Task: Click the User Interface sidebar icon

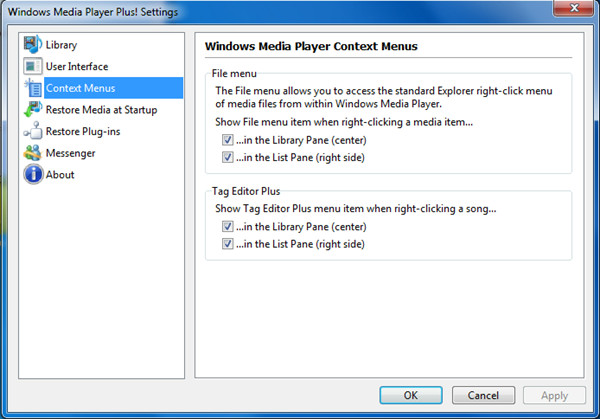Action: pyautogui.click(x=33, y=66)
